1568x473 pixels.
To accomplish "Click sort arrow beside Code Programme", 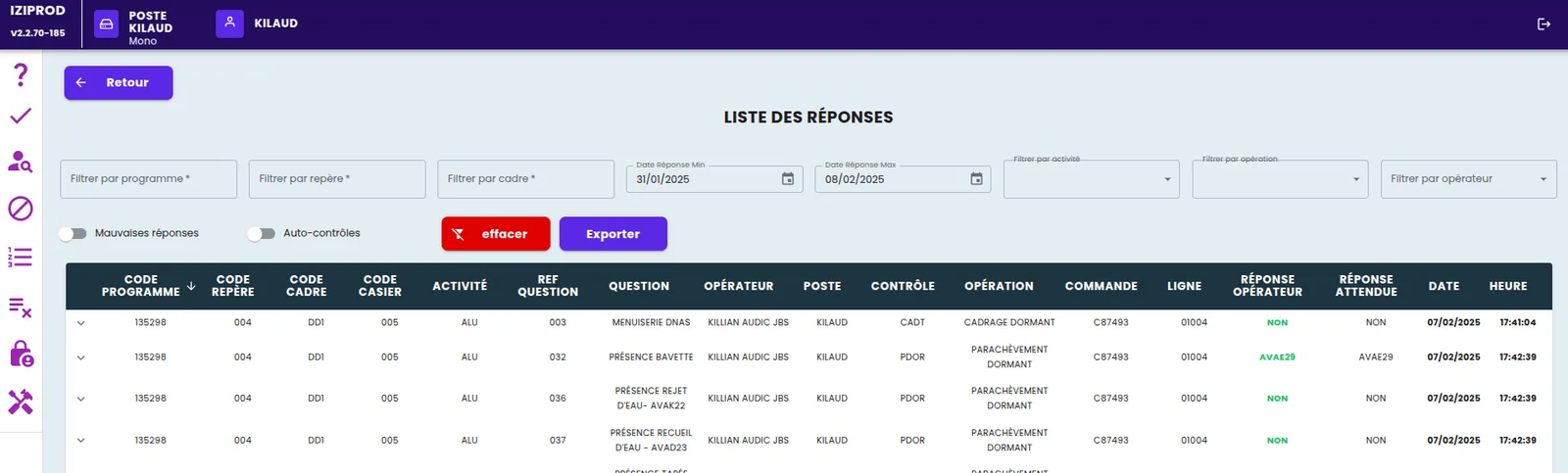I will 191,286.
